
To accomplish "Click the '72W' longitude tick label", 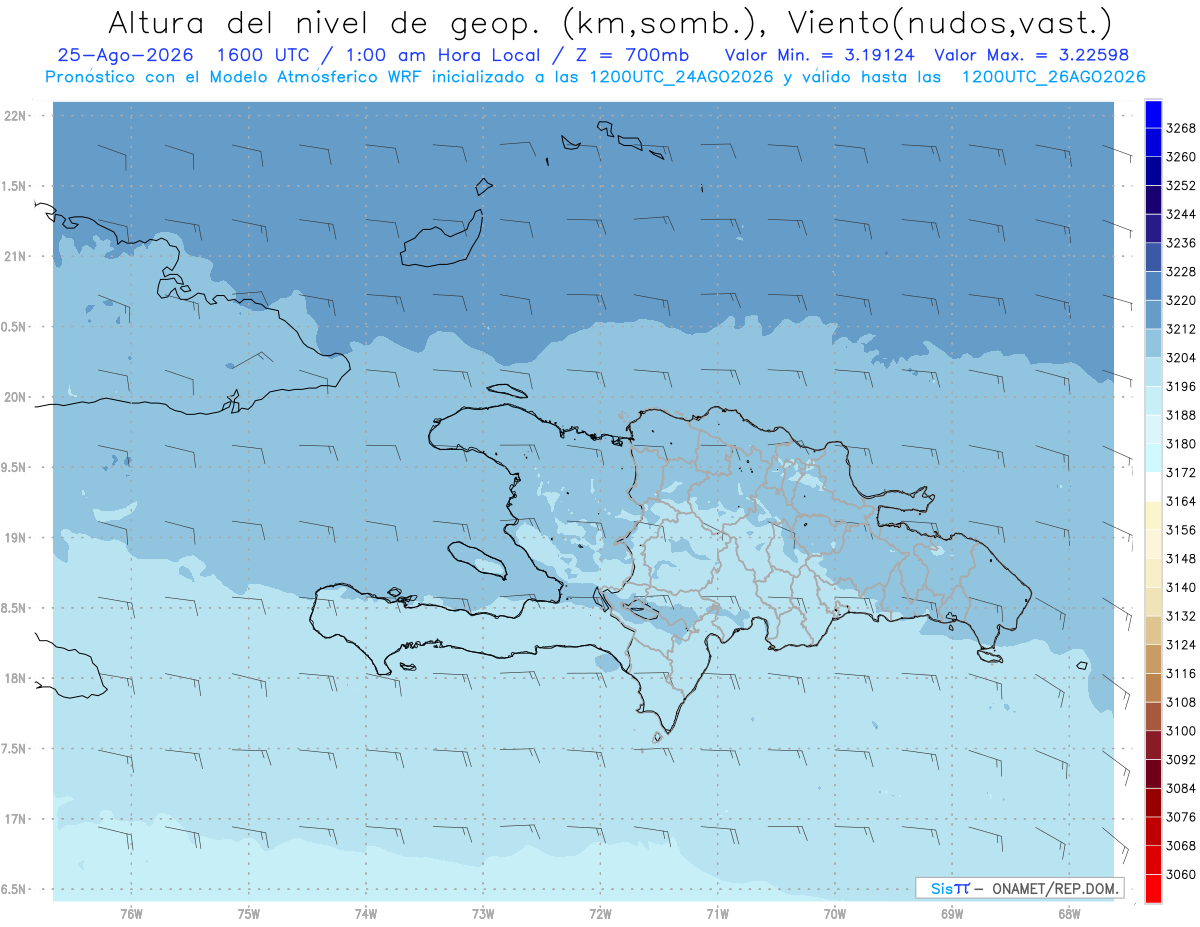I will [x=600, y=912].
